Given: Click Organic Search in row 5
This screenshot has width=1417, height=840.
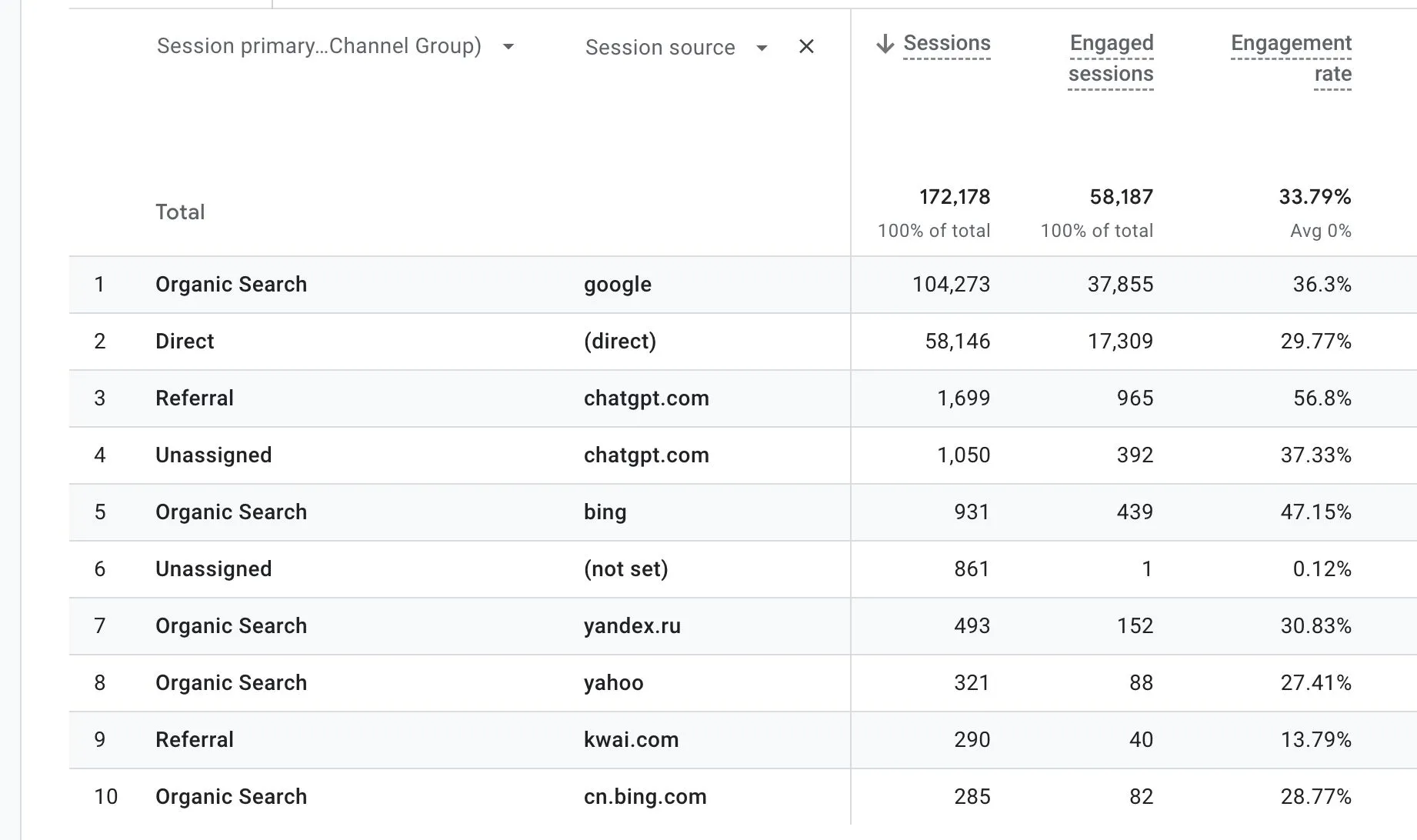Looking at the screenshot, I should [231, 512].
